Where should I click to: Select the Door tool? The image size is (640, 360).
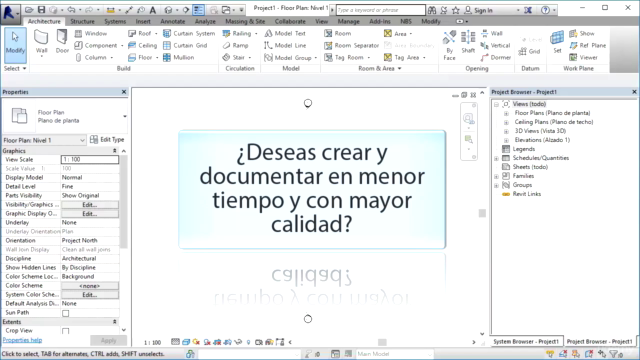click(62, 42)
